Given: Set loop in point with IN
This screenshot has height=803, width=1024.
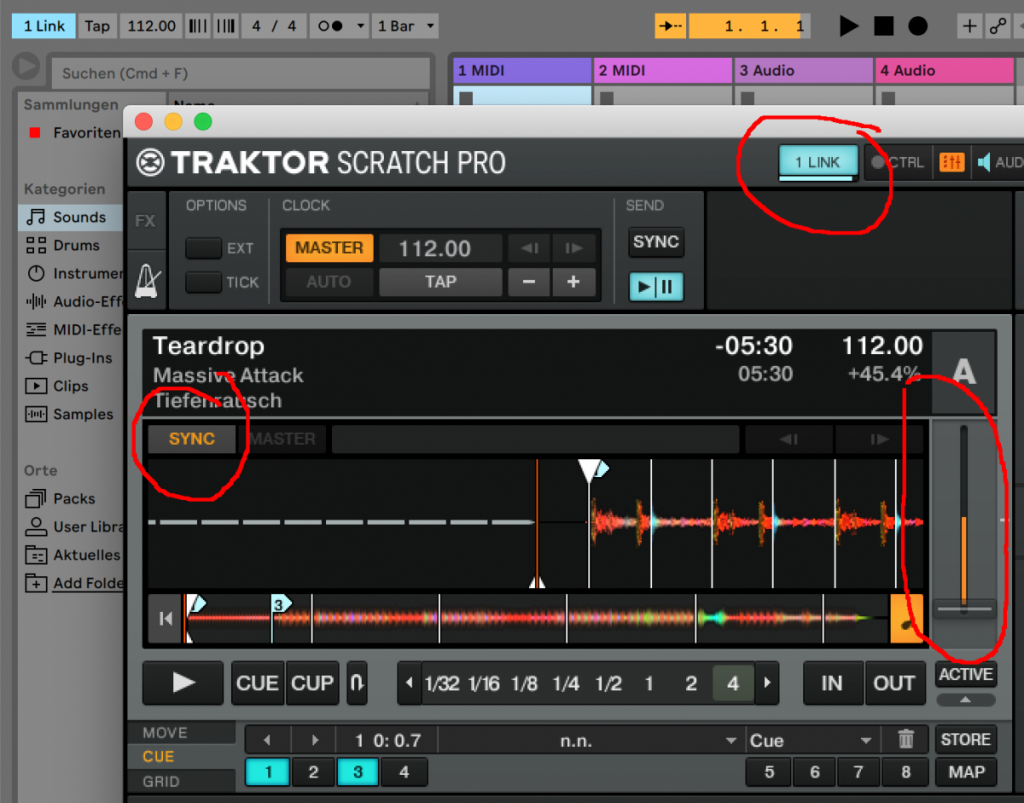Looking at the screenshot, I should point(831,683).
